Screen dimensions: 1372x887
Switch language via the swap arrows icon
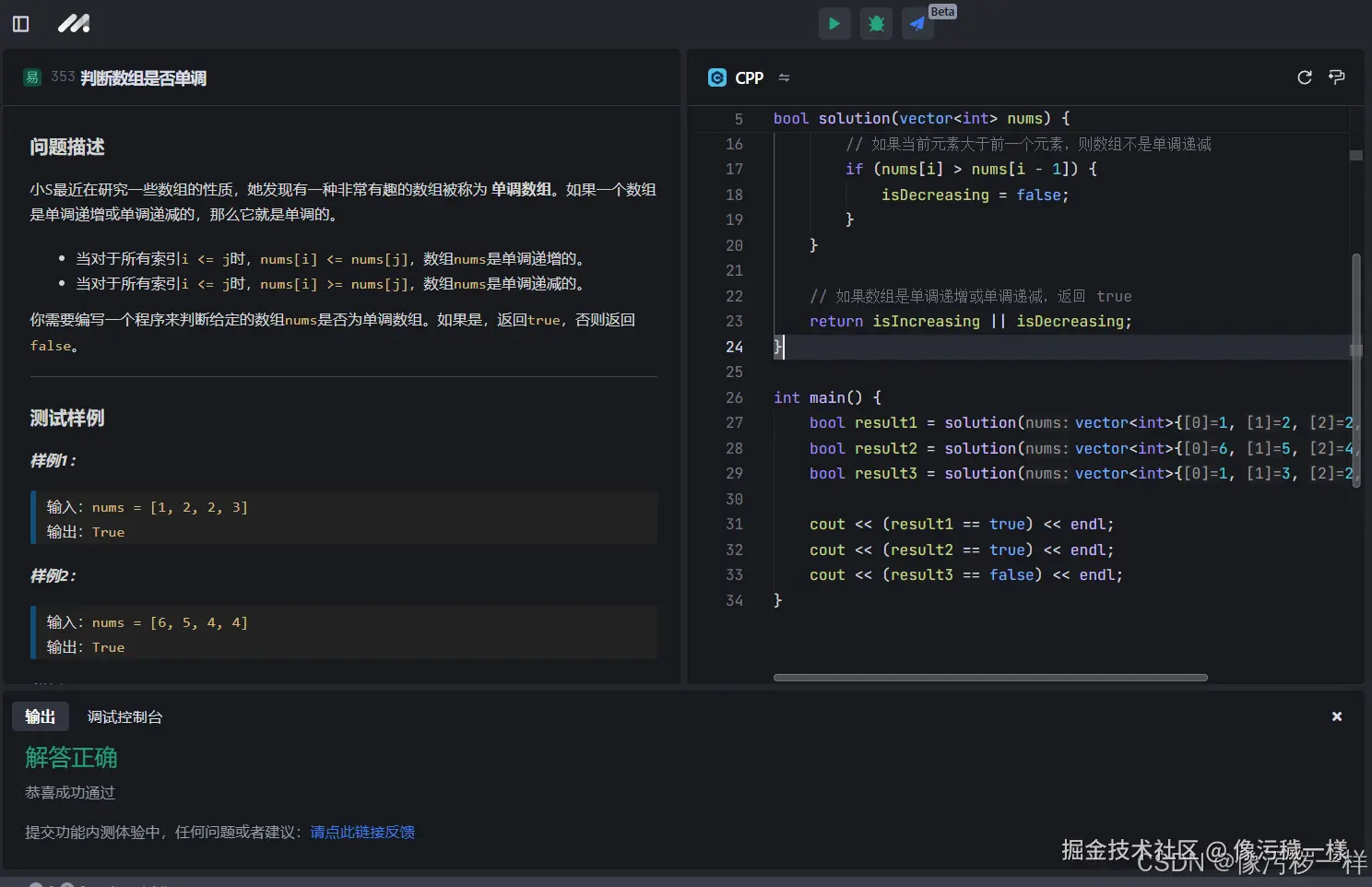[784, 77]
